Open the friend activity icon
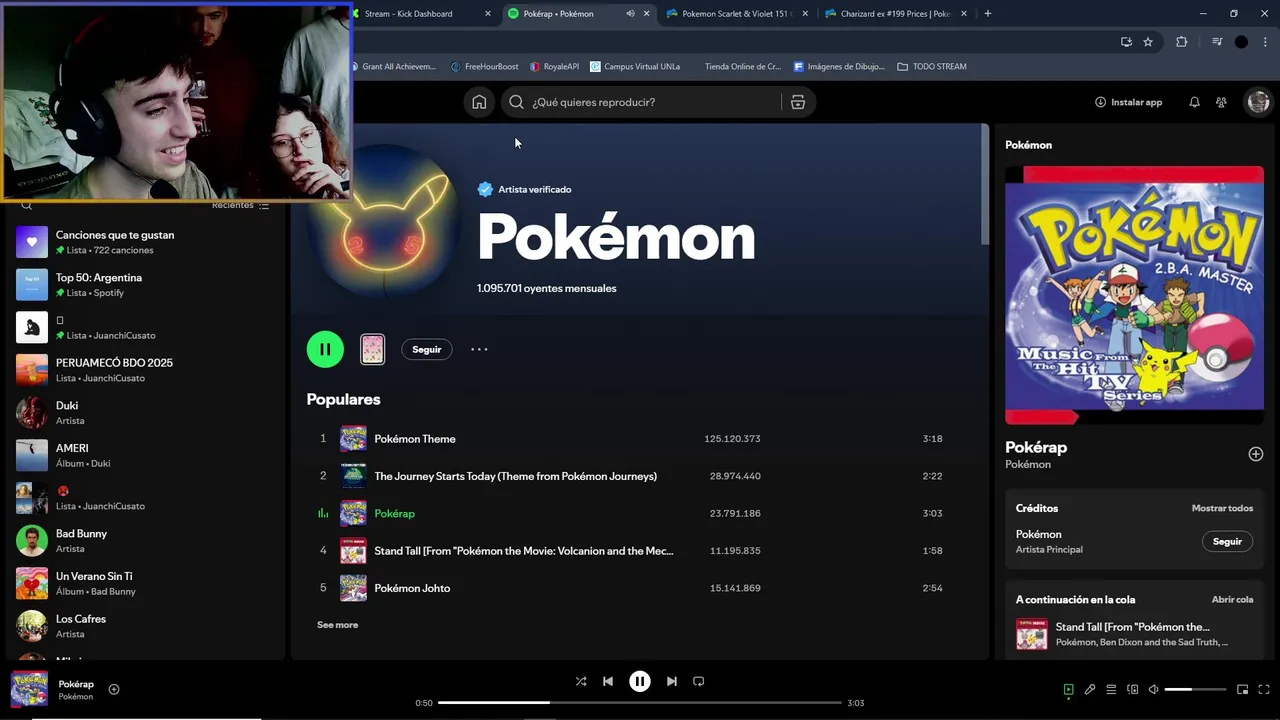 pos(1221,102)
